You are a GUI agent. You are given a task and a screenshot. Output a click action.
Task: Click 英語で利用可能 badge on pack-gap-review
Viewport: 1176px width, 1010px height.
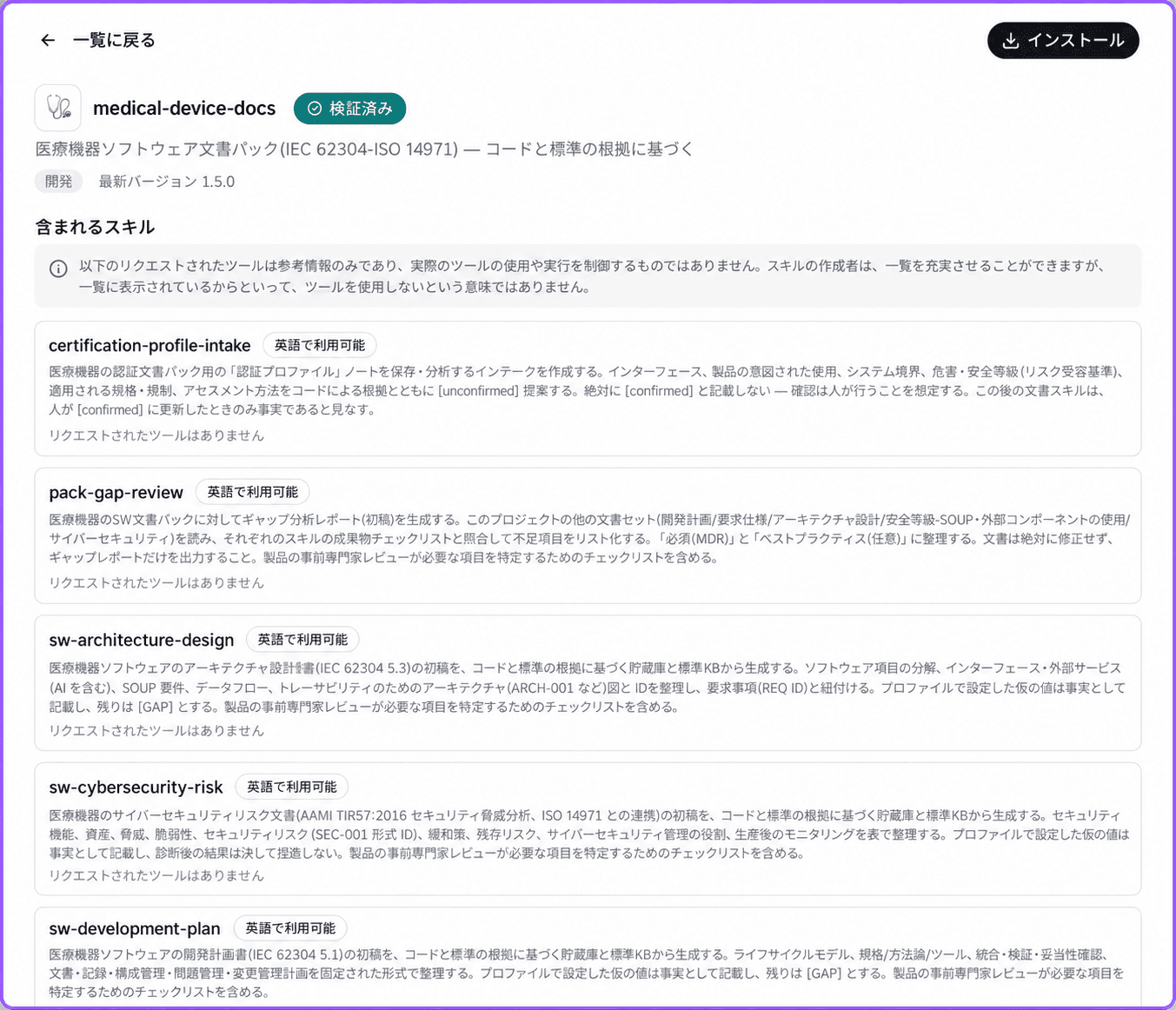(253, 492)
